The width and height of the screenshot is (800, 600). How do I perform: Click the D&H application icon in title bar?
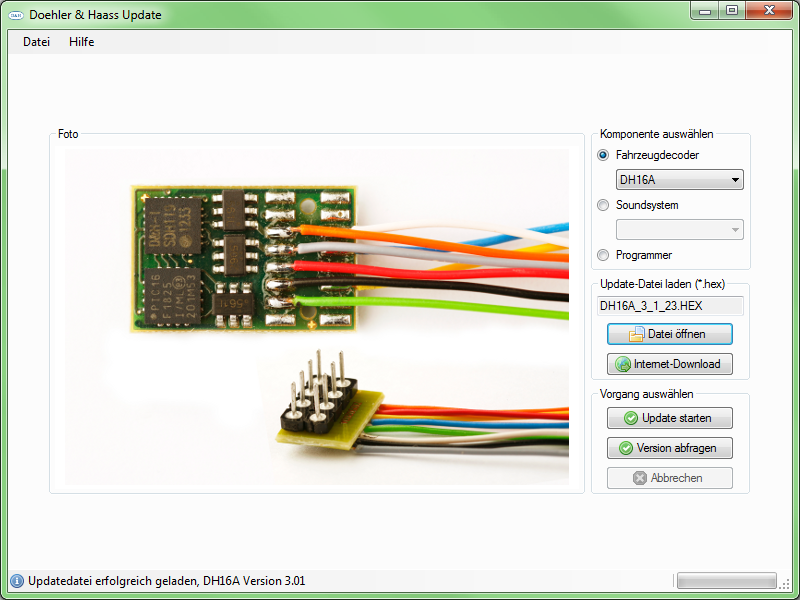point(16,15)
